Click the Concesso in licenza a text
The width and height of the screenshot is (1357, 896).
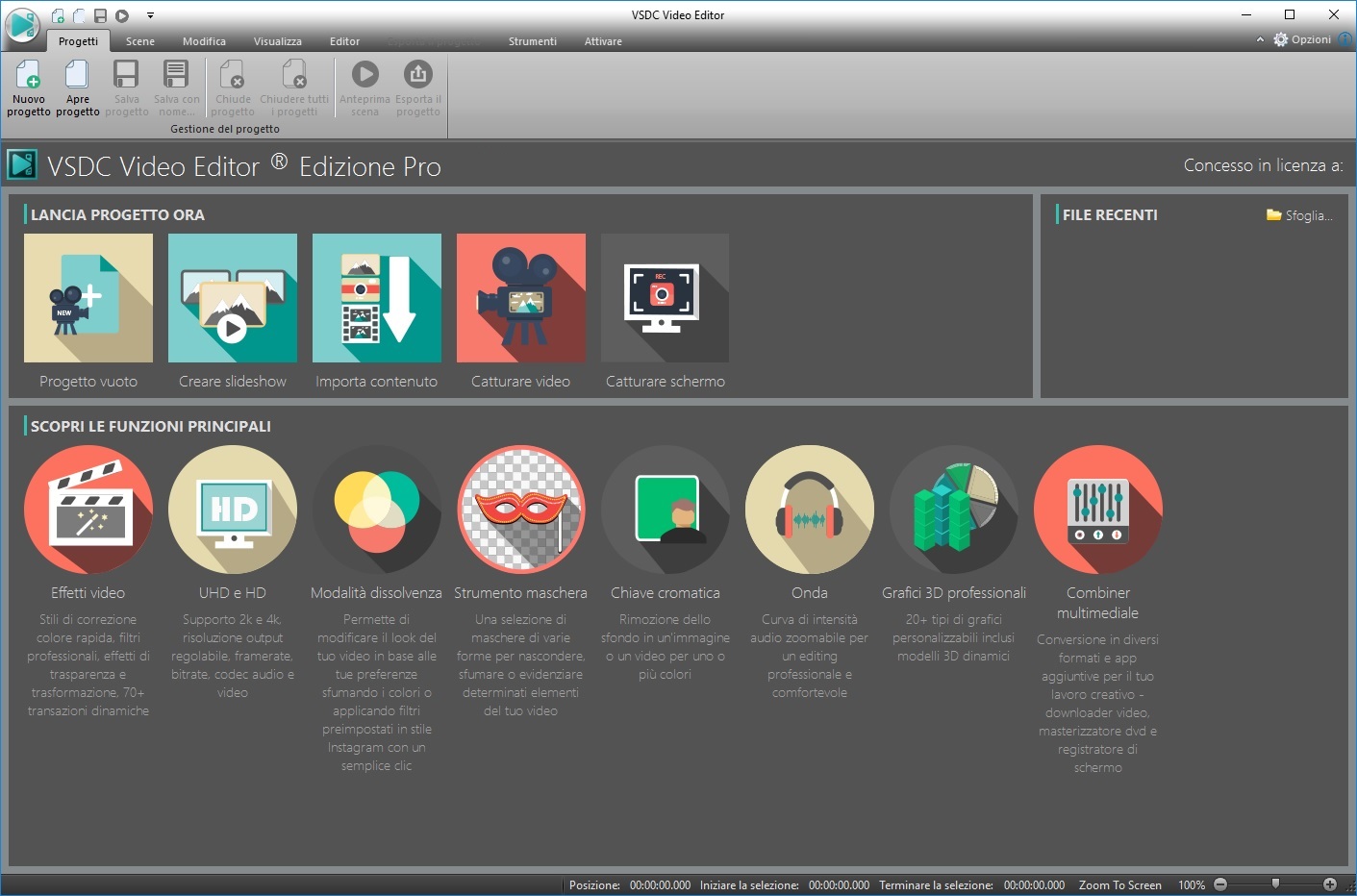pyautogui.click(x=1263, y=165)
